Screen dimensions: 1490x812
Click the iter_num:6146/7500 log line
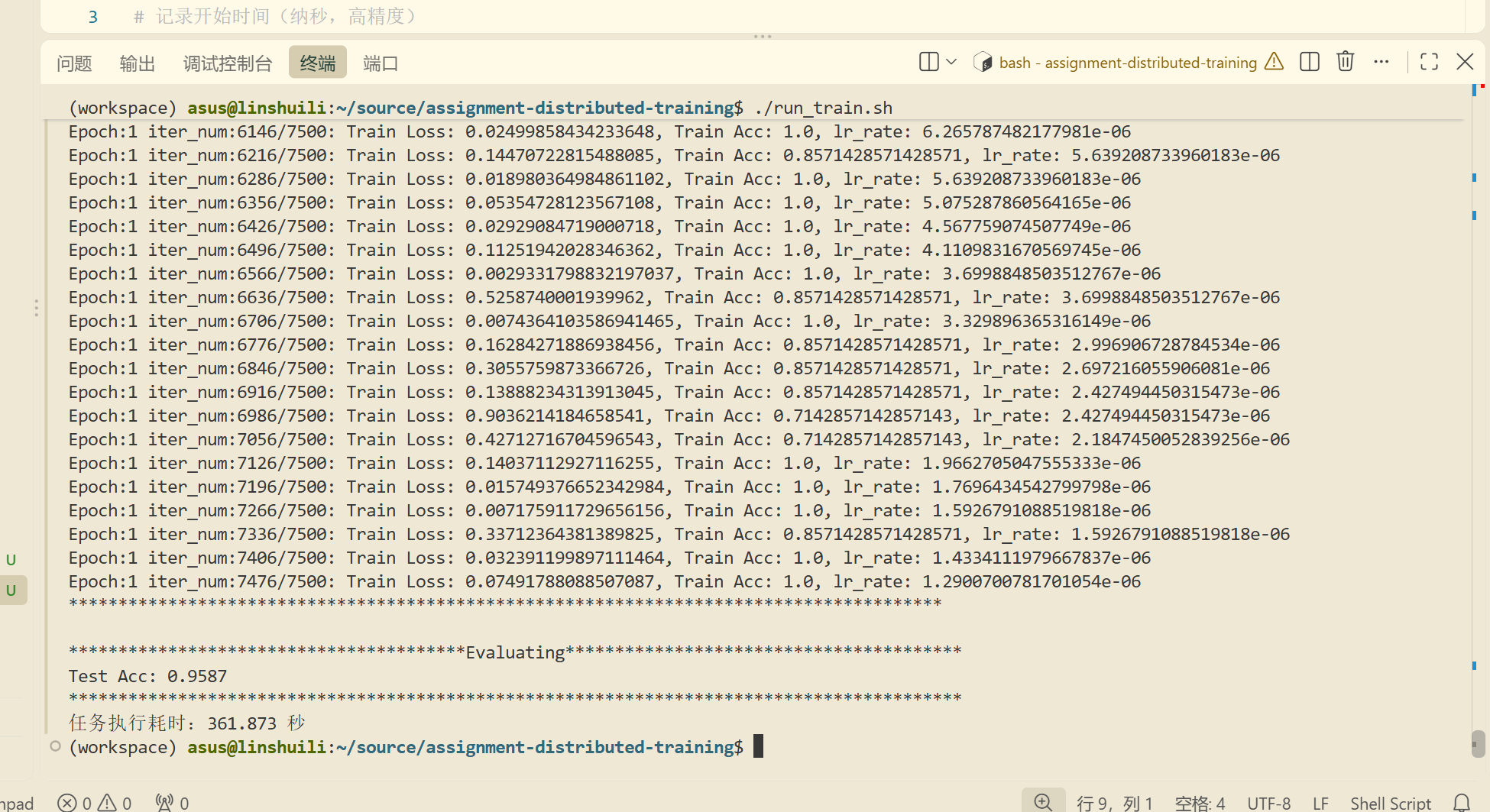coord(600,131)
